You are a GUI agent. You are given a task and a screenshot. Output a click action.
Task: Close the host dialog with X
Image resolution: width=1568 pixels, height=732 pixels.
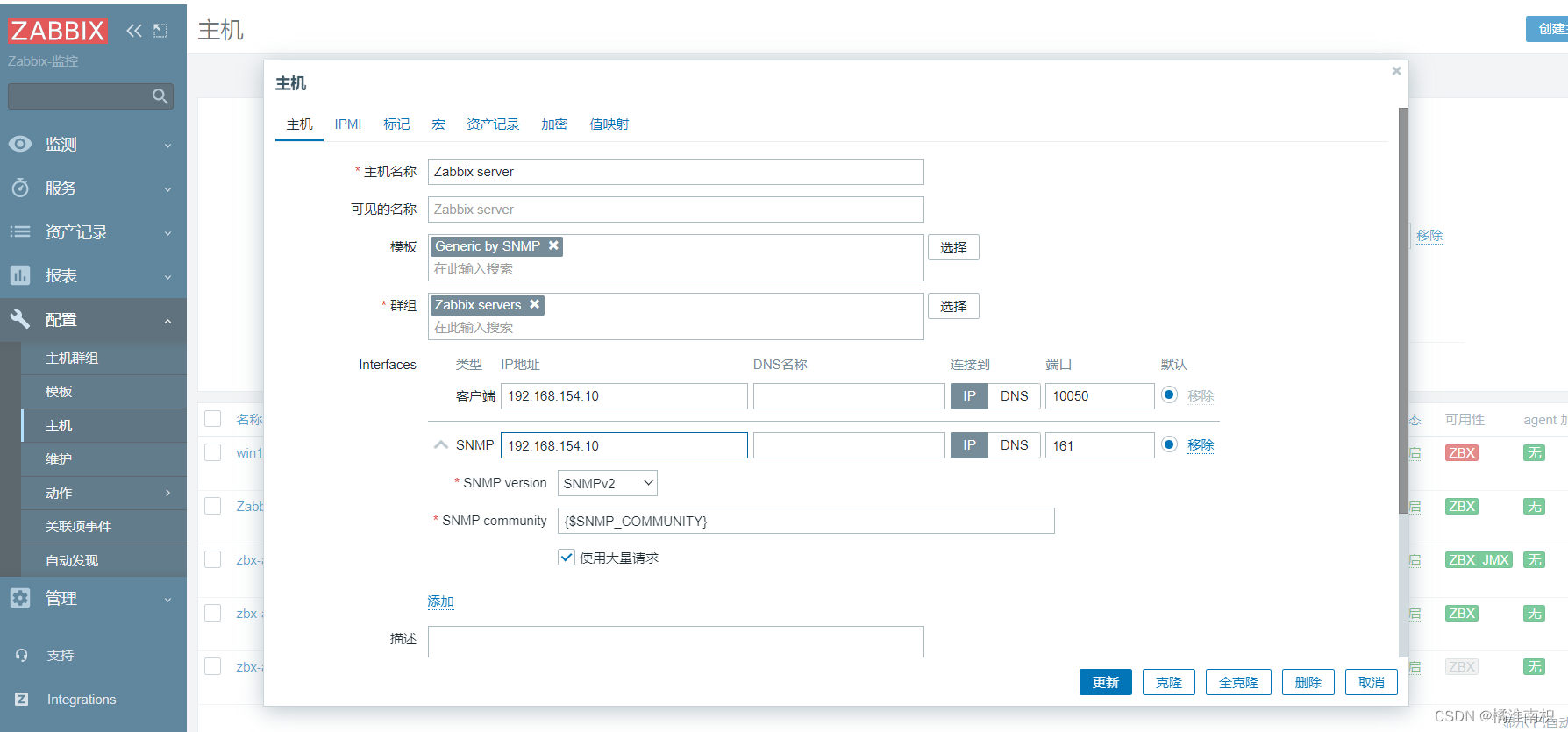tap(1396, 71)
